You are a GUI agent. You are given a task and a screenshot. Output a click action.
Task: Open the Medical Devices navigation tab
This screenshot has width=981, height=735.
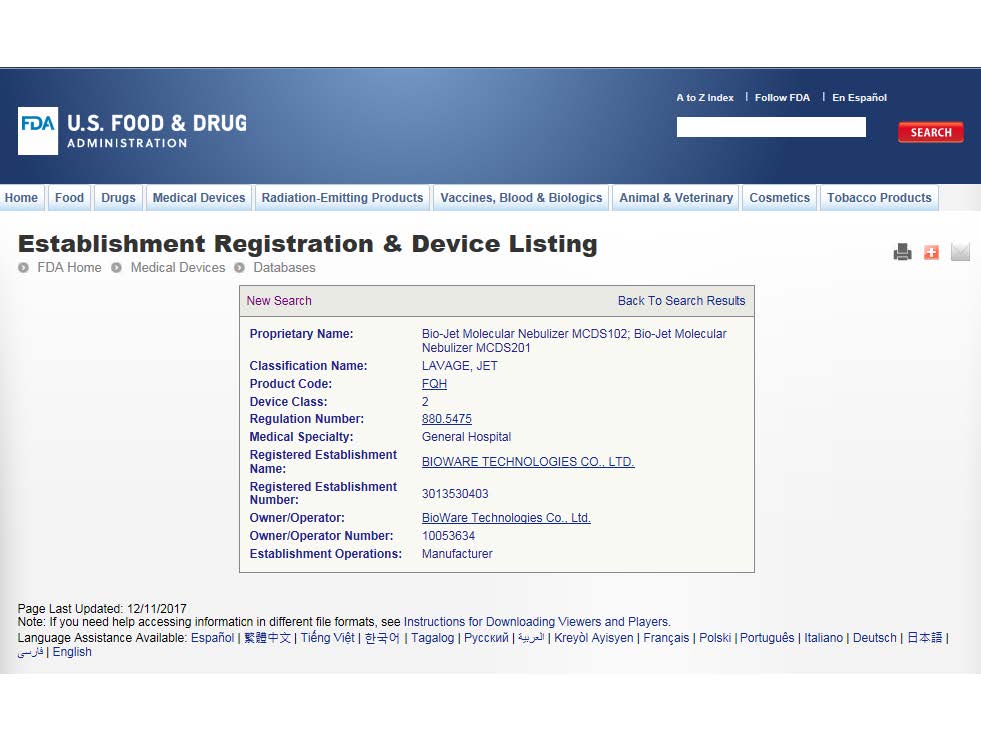pos(198,198)
